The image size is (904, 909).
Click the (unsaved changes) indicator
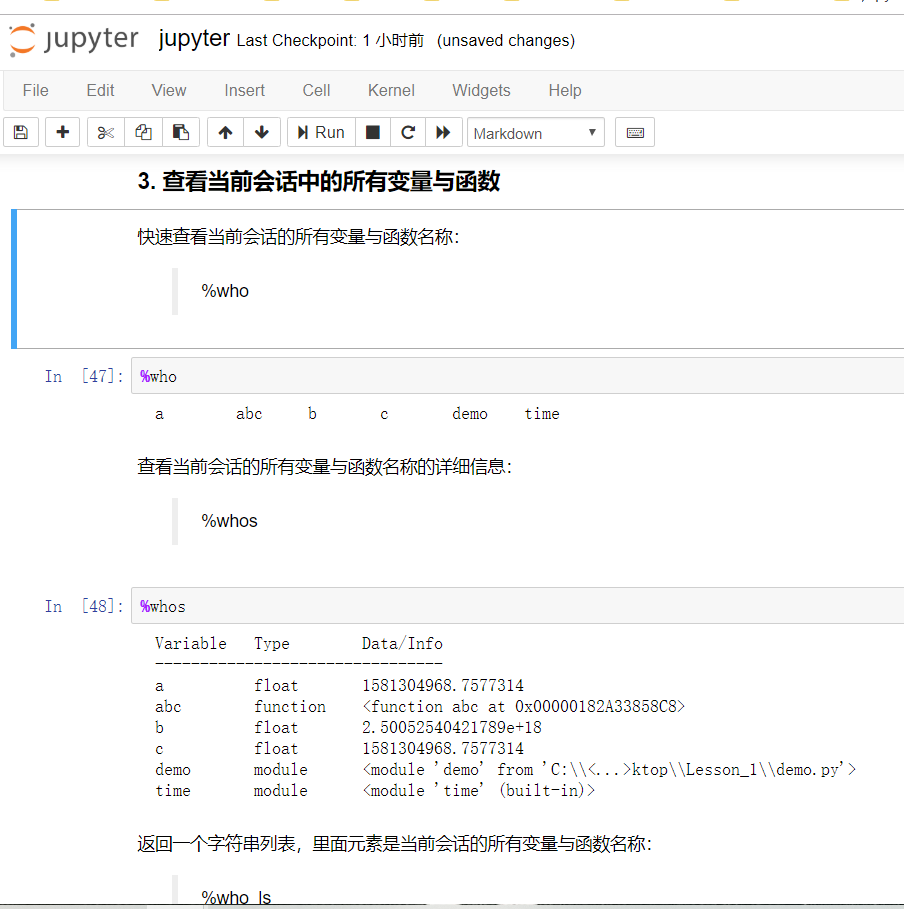[x=506, y=41]
